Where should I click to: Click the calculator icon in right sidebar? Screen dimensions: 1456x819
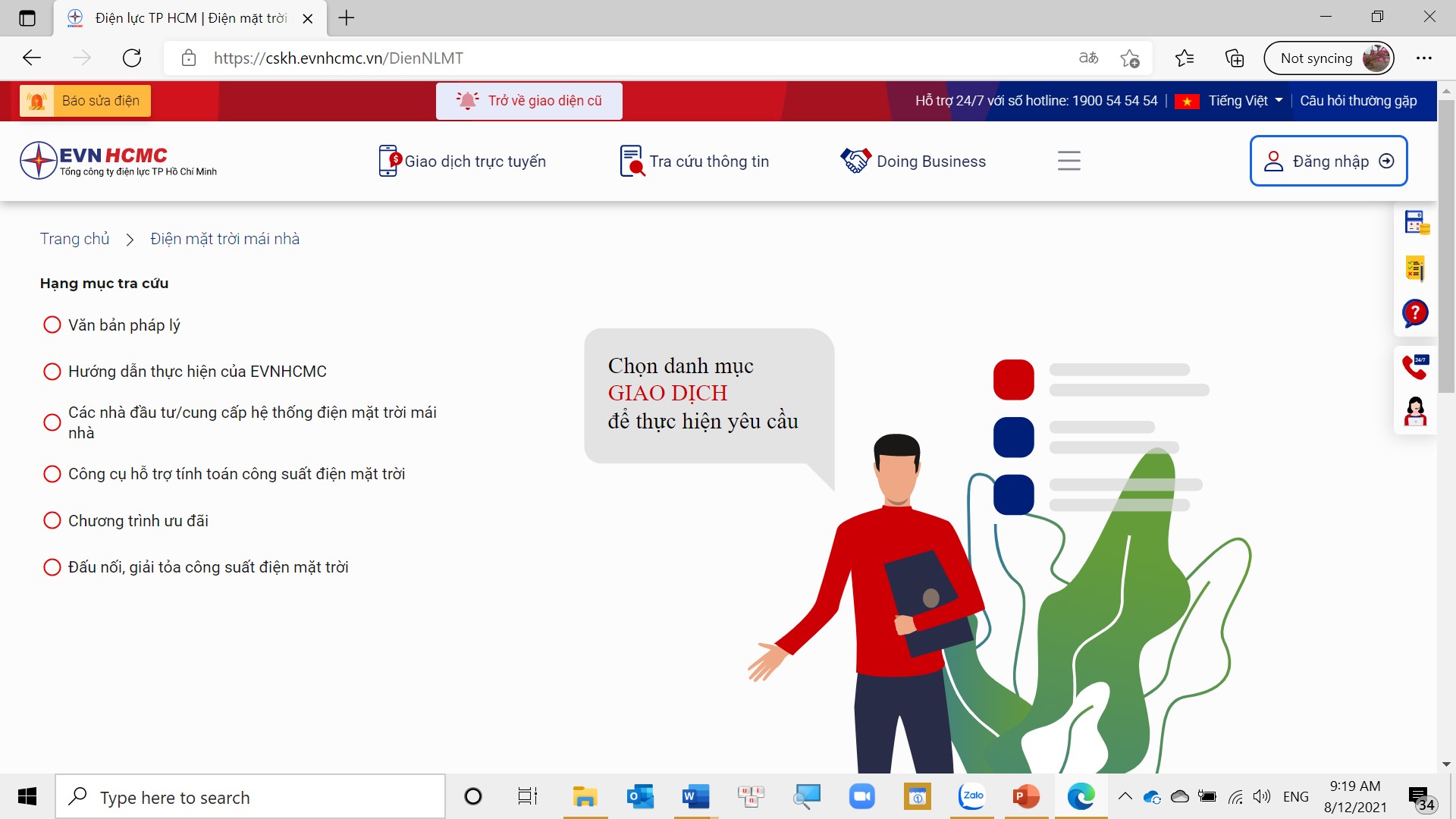click(1415, 223)
